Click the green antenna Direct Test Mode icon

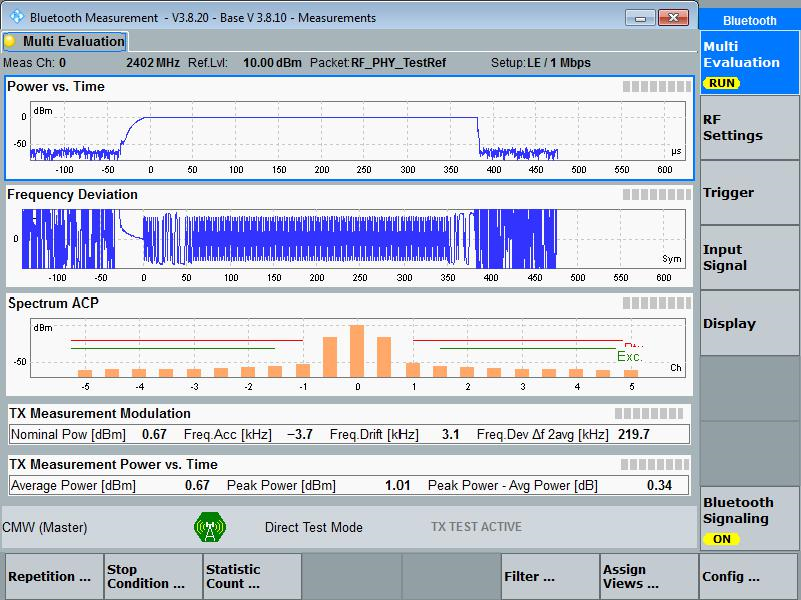tap(210, 527)
